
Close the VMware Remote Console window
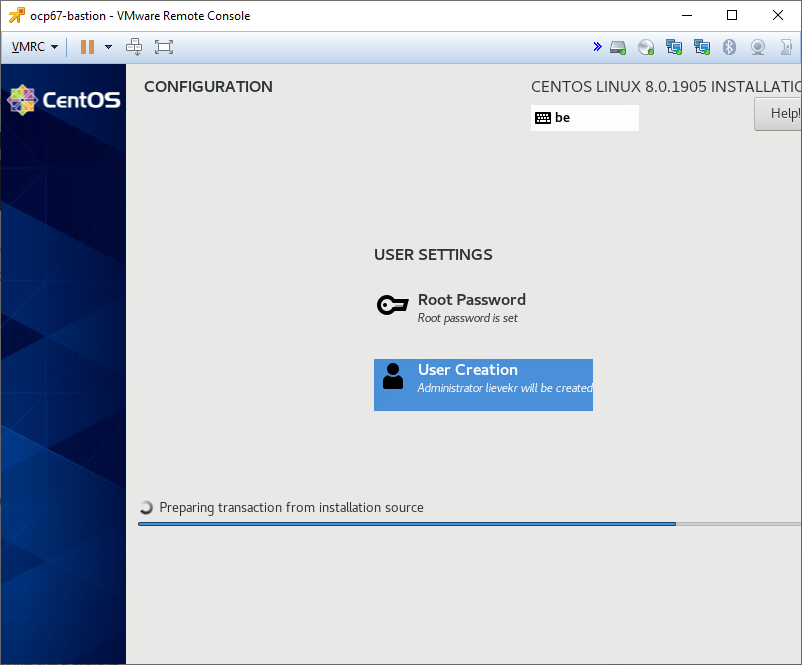pyautogui.click(x=777, y=15)
